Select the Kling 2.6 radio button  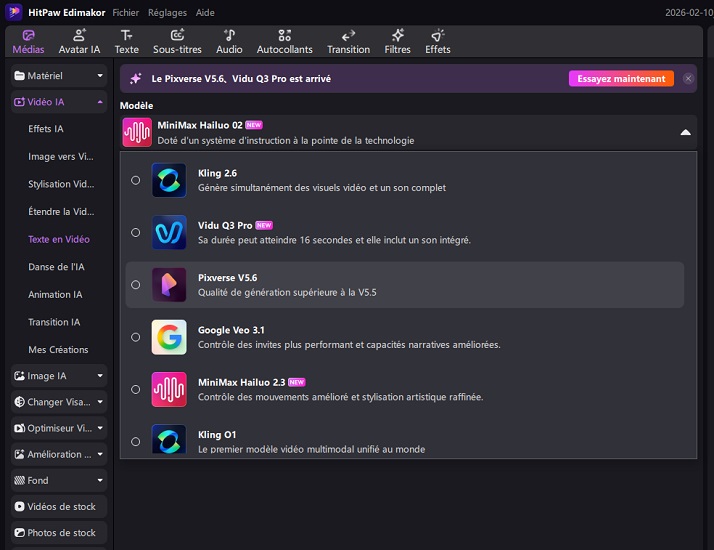(x=135, y=181)
